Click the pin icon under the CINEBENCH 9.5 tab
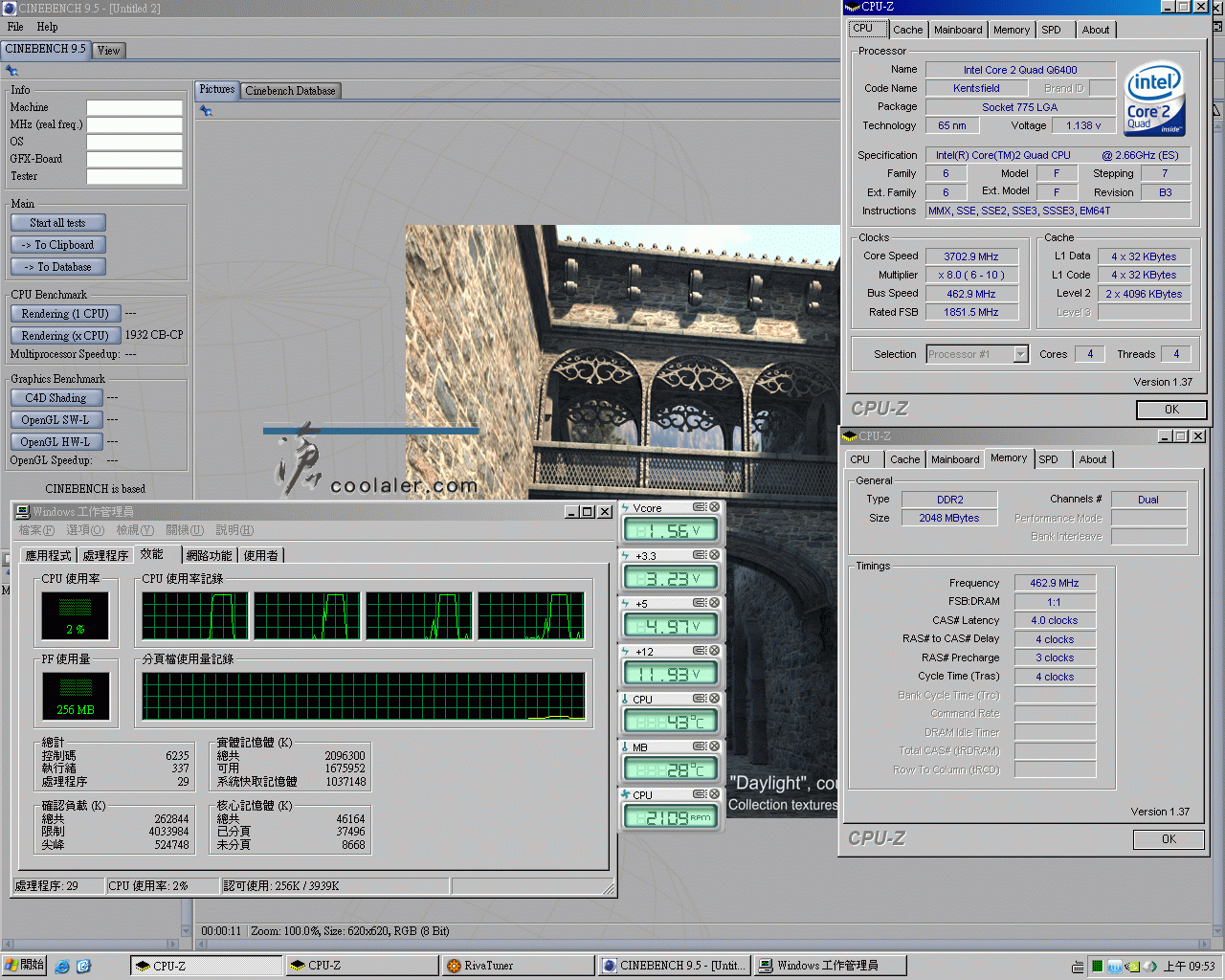 point(11,71)
